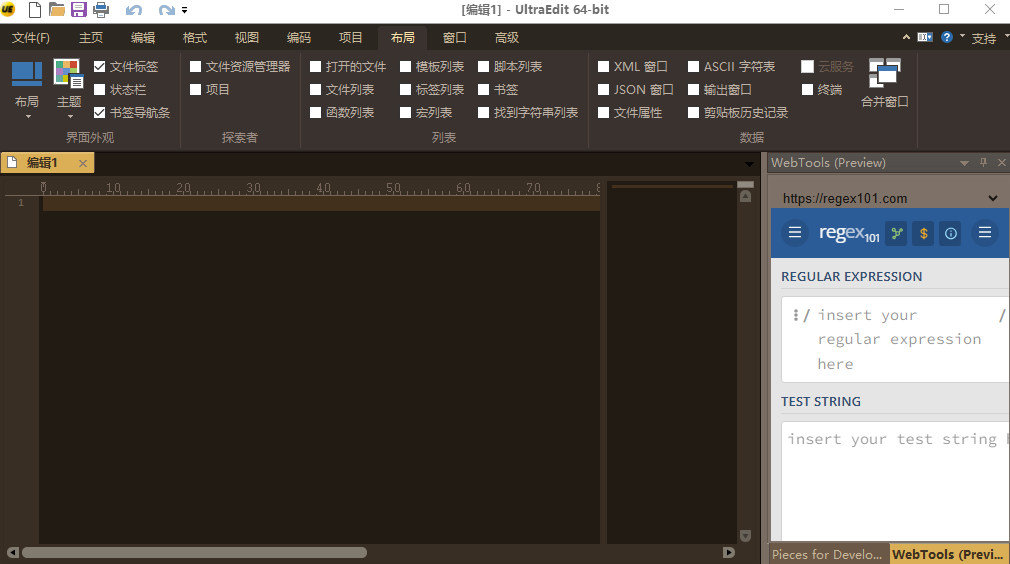The width and height of the screenshot is (1010, 564).
Task: Click the 合并窗口 merge windows icon
Action: click(884, 82)
